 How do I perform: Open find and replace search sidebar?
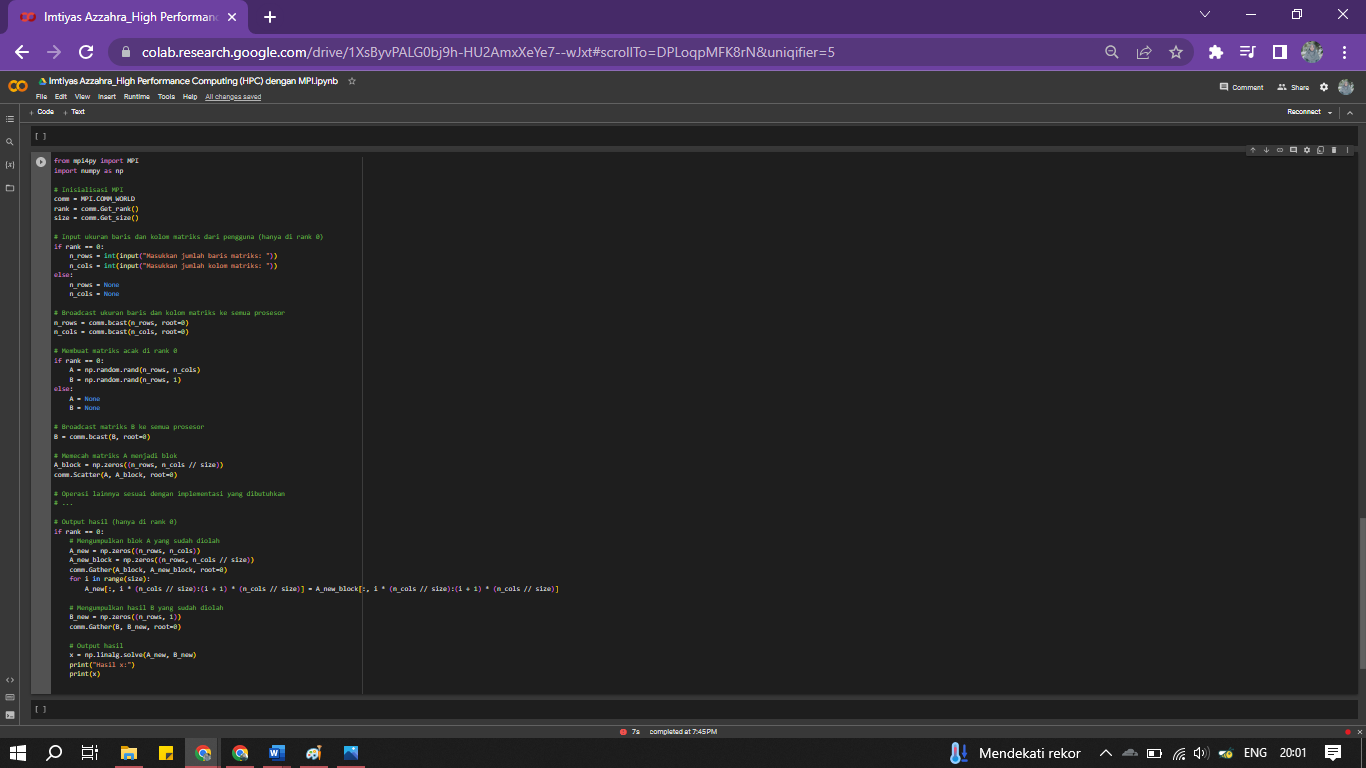click(x=10, y=142)
